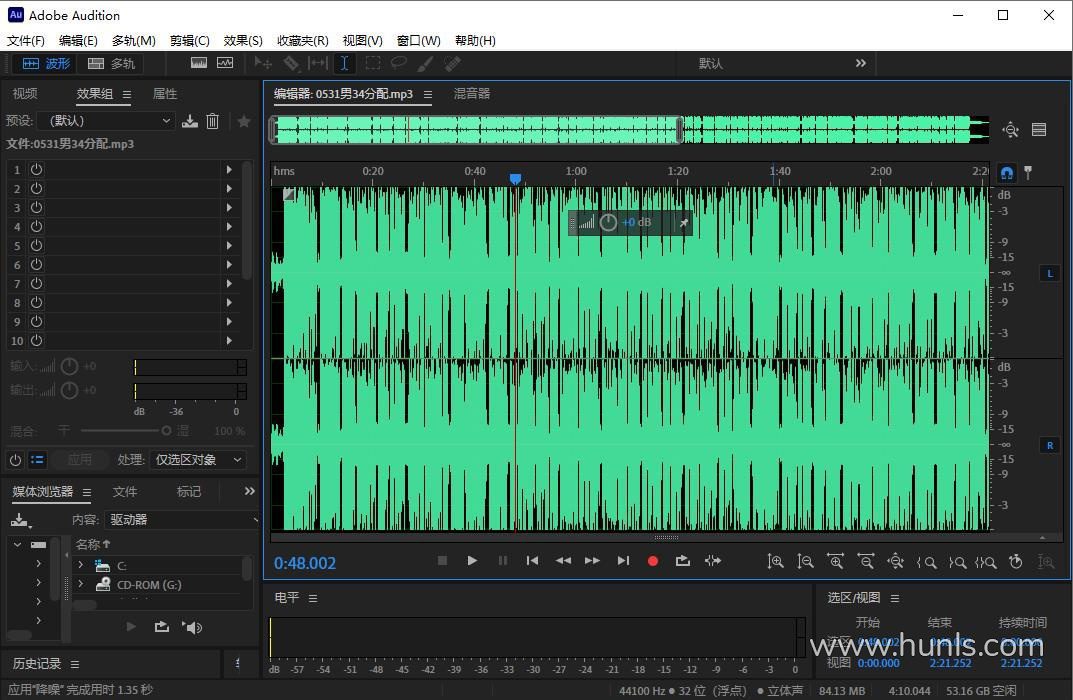Viewport: 1073px width, 700px height.
Task: Switch to the 属性 panel tab
Action: (165, 94)
